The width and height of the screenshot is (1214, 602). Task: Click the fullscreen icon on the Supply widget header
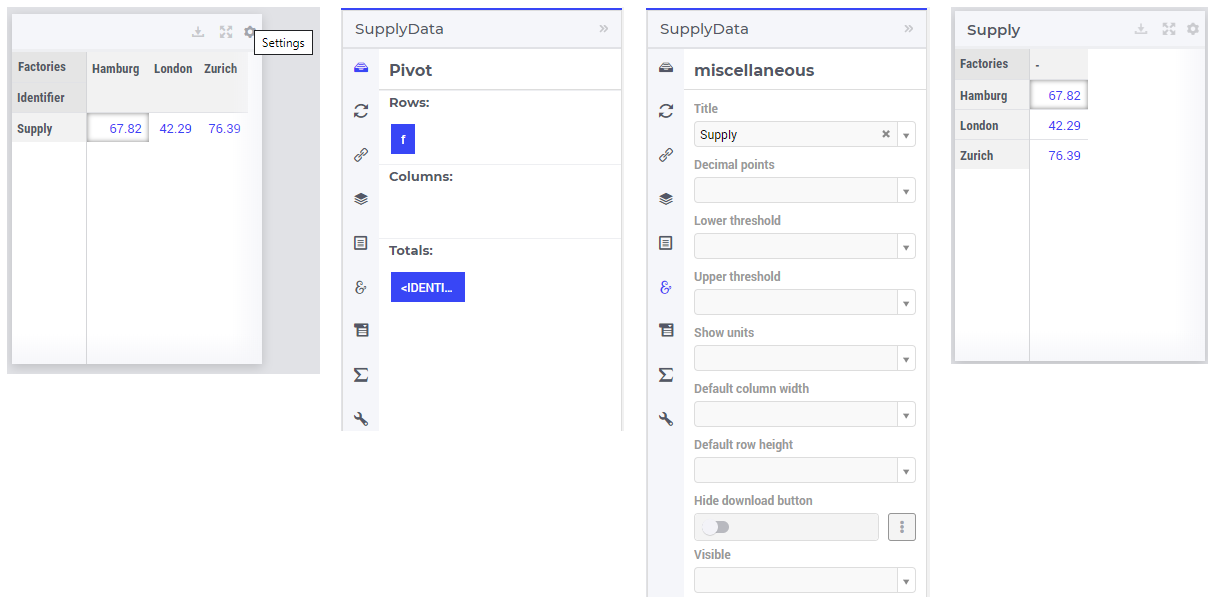click(1168, 29)
